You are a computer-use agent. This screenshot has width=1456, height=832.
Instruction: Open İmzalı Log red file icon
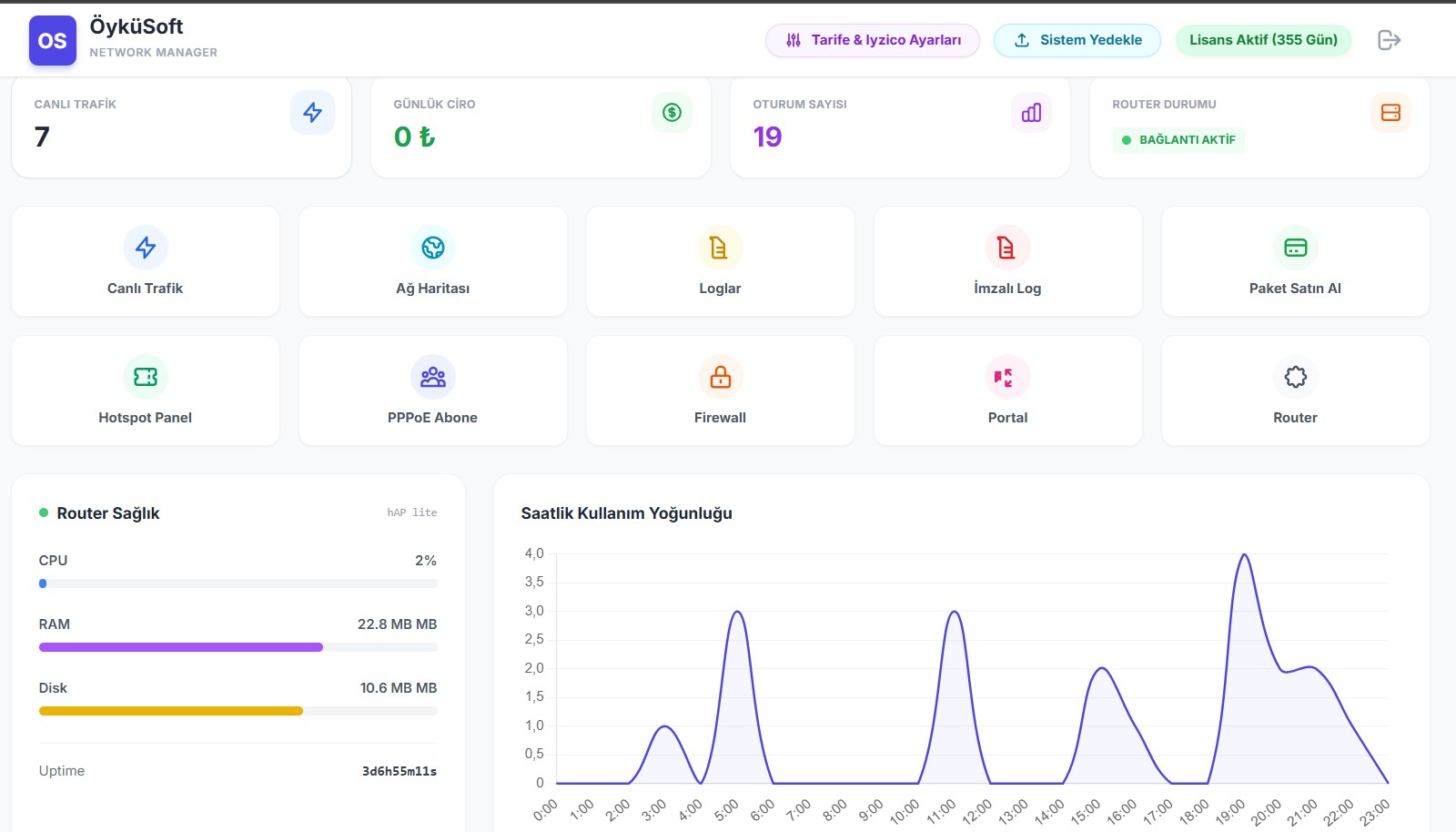1007,248
